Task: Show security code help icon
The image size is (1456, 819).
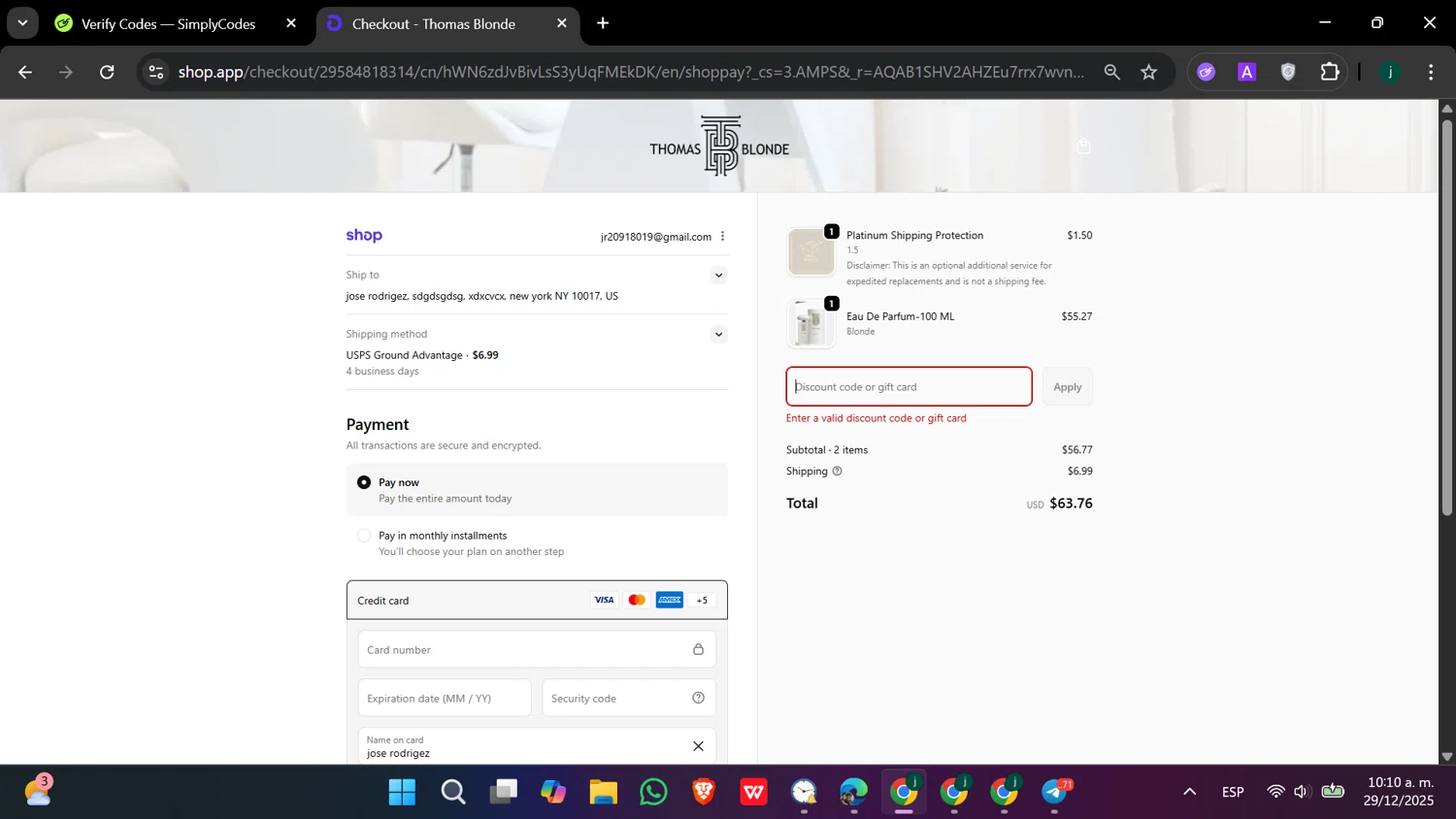Action: point(698,698)
